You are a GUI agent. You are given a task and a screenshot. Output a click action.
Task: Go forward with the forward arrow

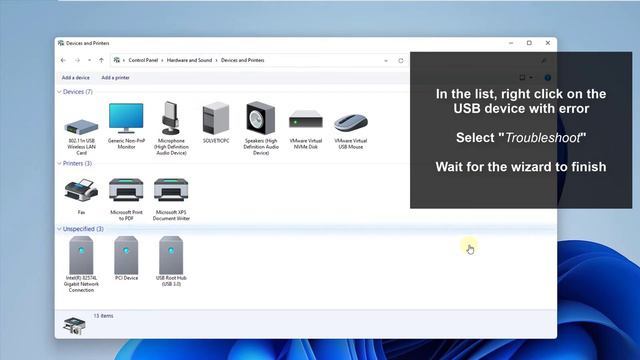tap(77, 60)
